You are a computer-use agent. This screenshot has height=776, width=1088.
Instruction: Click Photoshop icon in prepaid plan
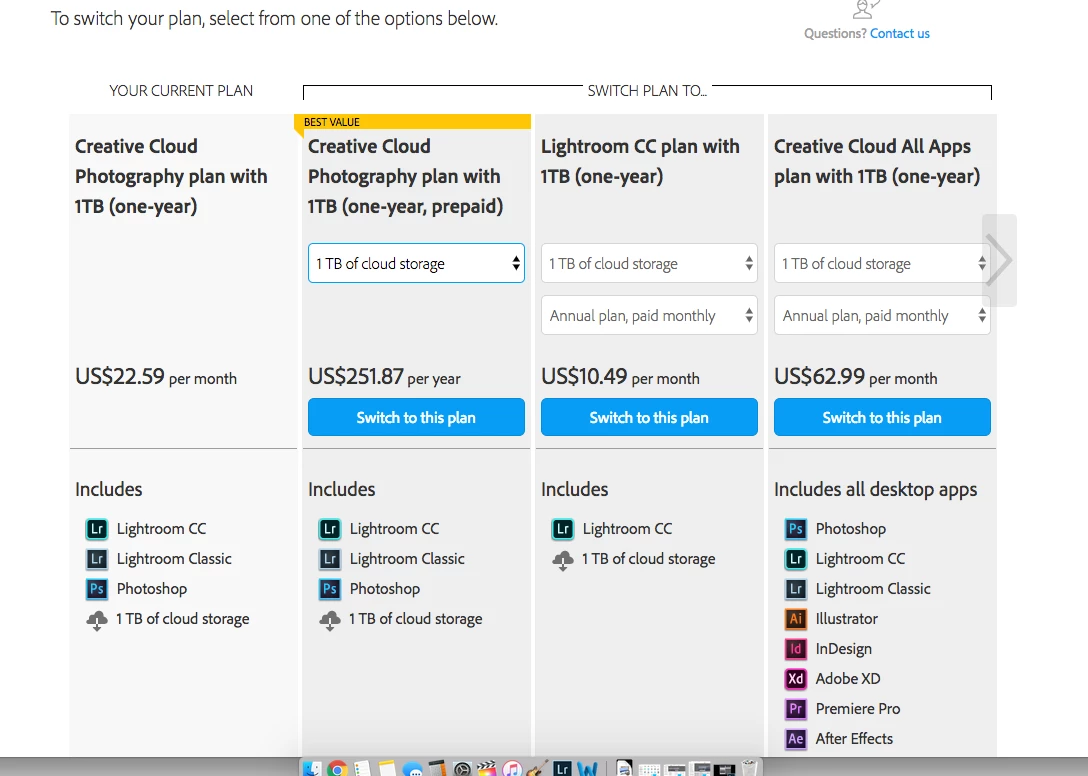330,589
